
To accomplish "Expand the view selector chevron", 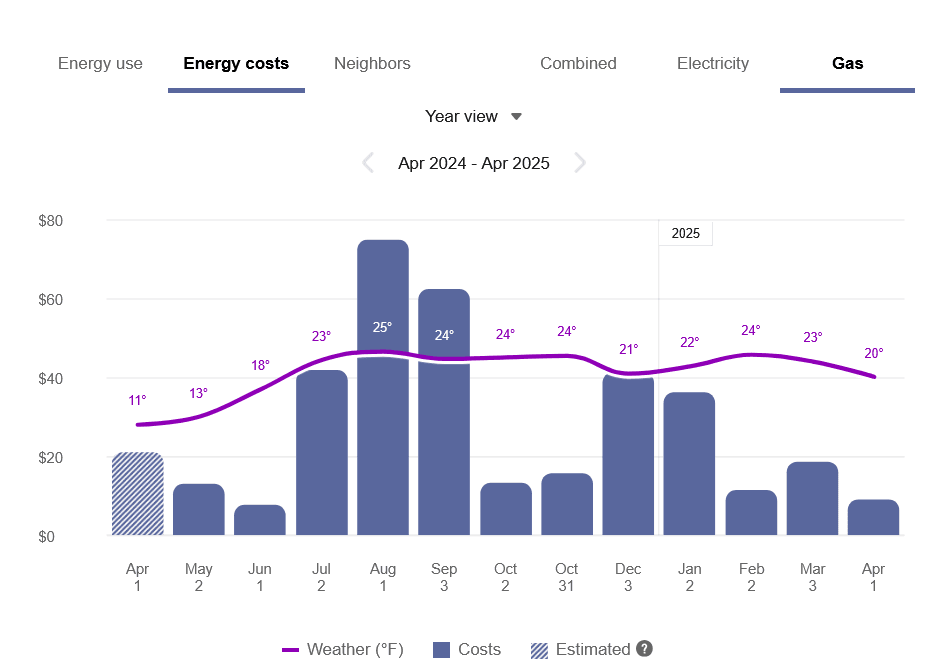I will coord(516,116).
